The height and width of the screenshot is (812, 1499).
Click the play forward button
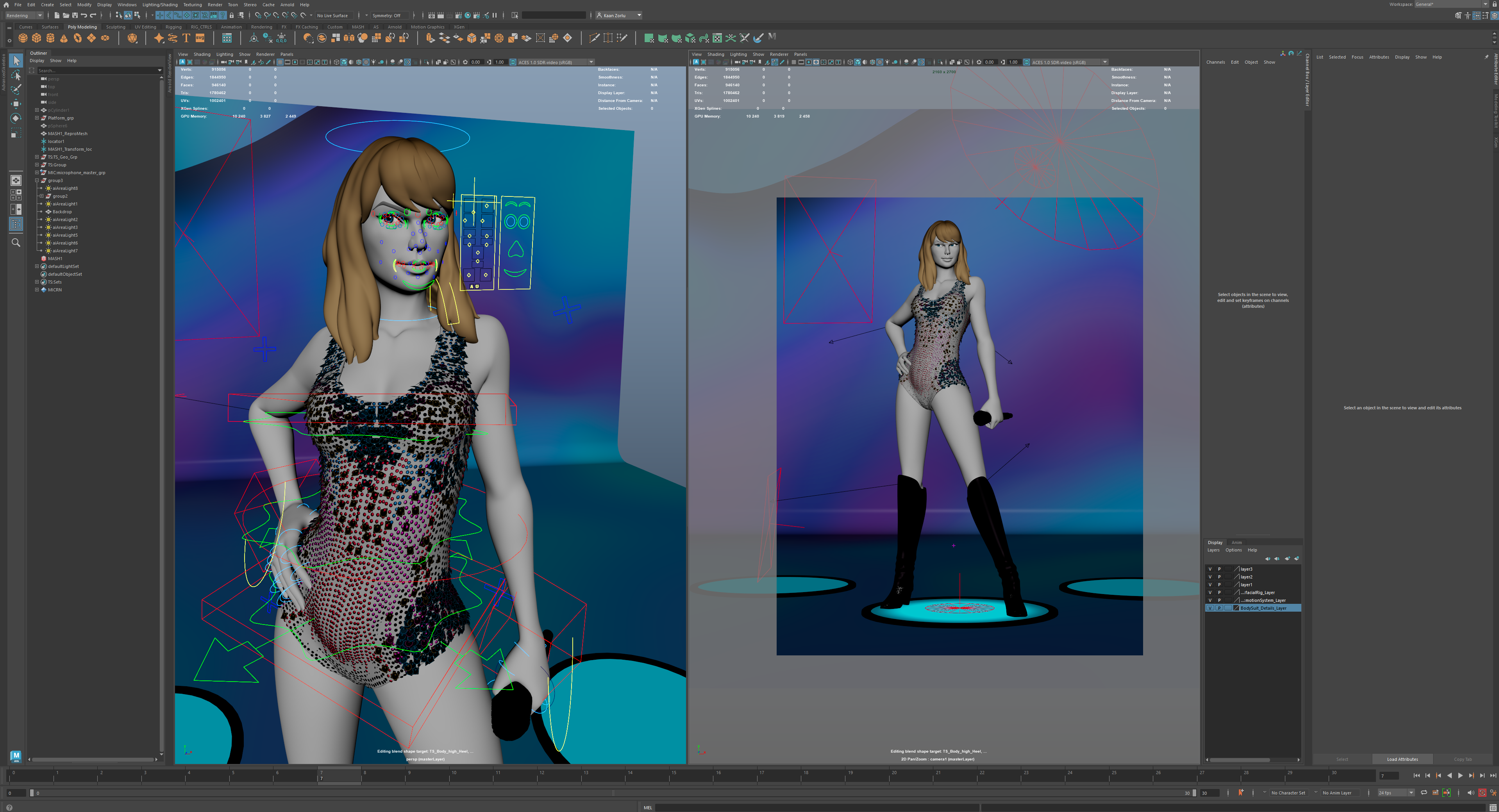coord(1460,775)
